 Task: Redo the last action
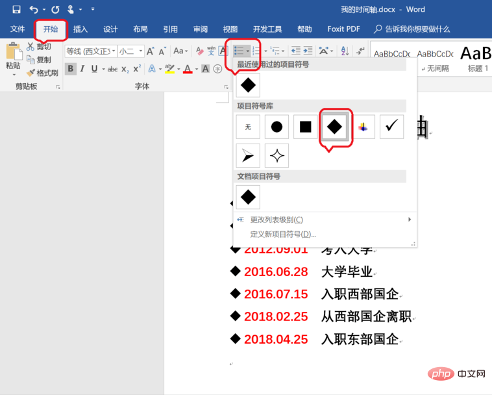(x=55, y=9)
